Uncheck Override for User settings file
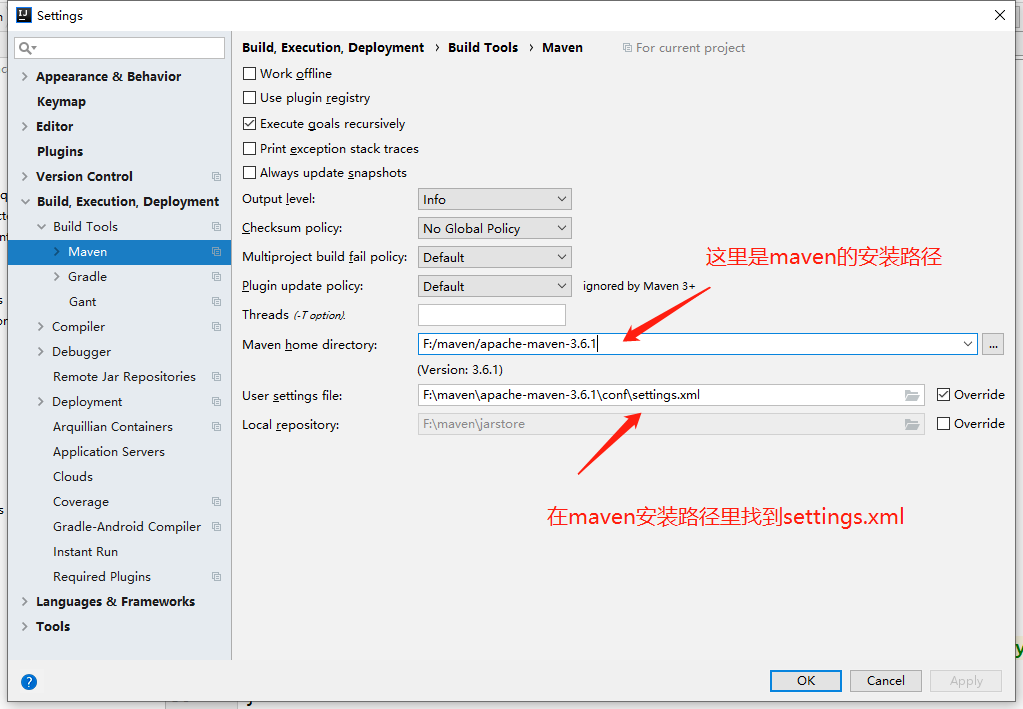This screenshot has width=1023, height=709. pyautogui.click(x=943, y=395)
